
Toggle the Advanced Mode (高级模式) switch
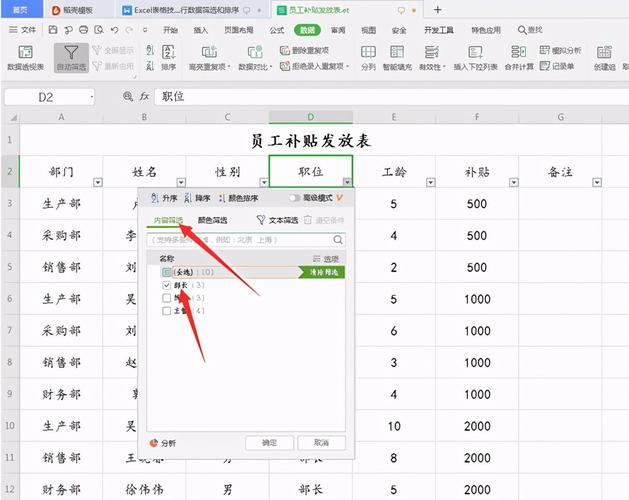(x=294, y=198)
